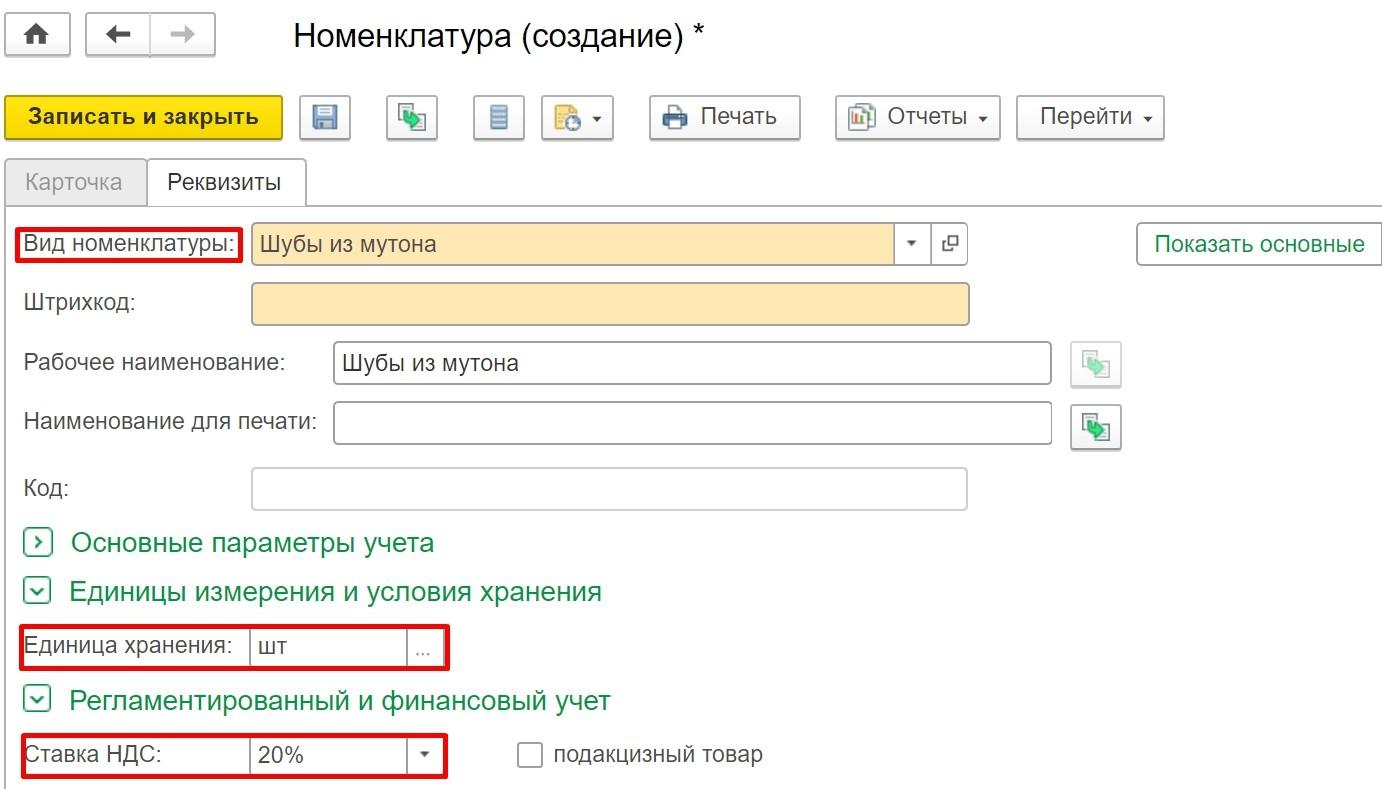Click into the Штрихкод input field
Viewport: 1382px width, 789px height.
point(610,304)
